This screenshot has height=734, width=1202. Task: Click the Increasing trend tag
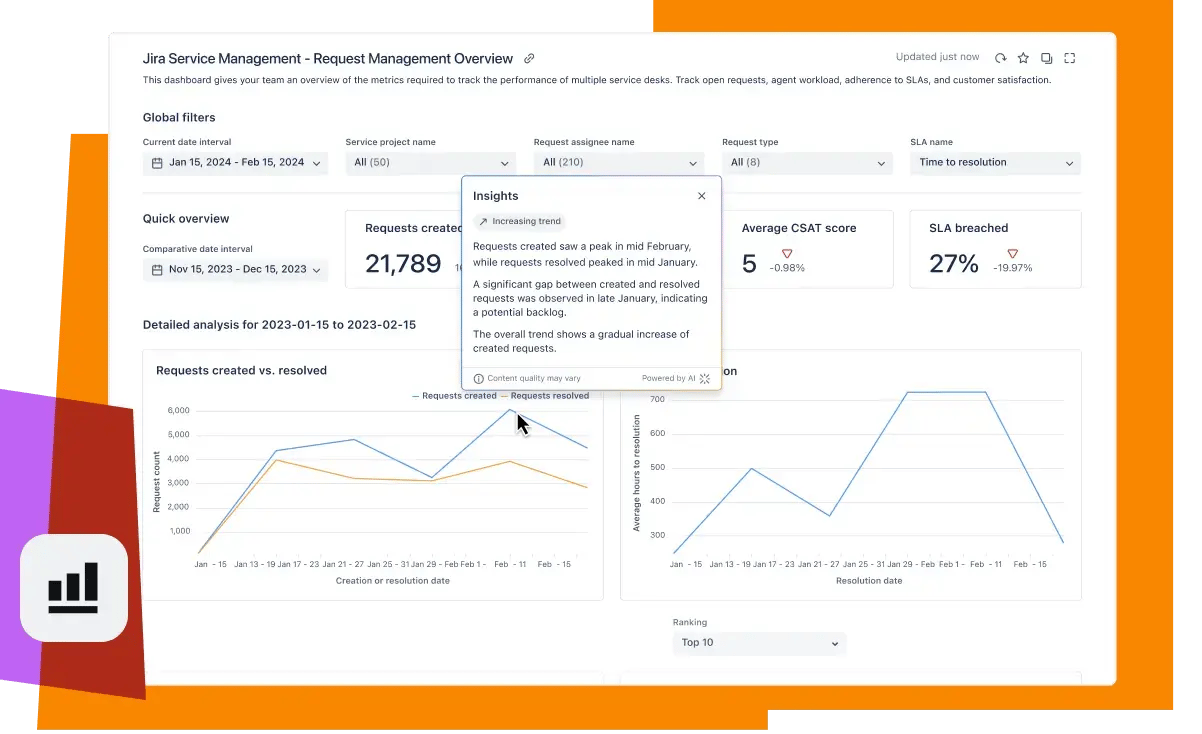point(520,222)
